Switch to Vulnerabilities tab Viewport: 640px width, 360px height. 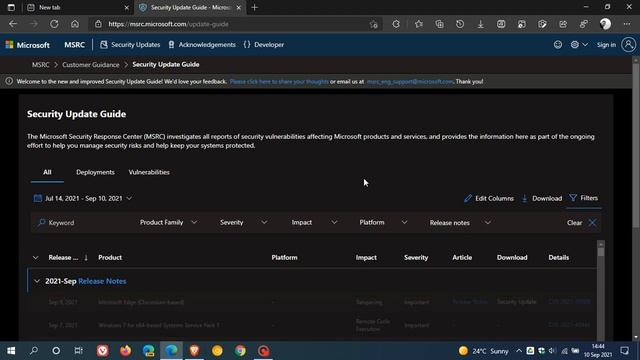click(x=149, y=172)
